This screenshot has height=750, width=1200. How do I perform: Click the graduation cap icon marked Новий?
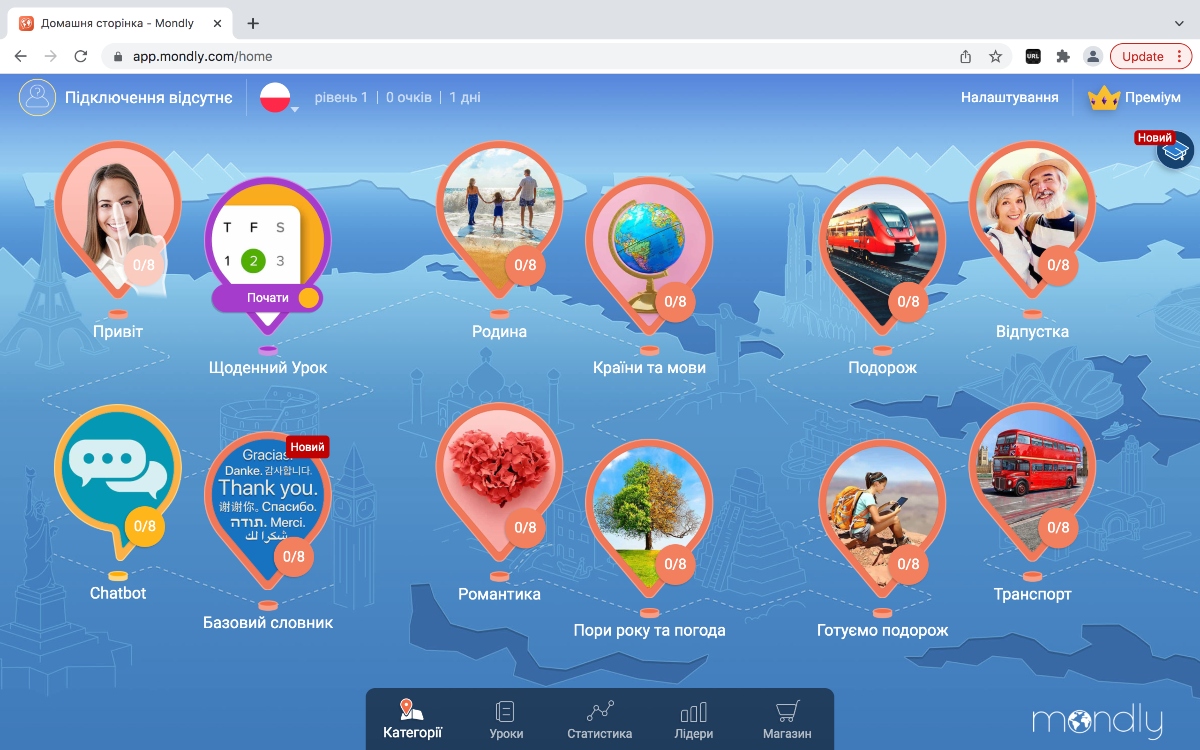(1175, 151)
